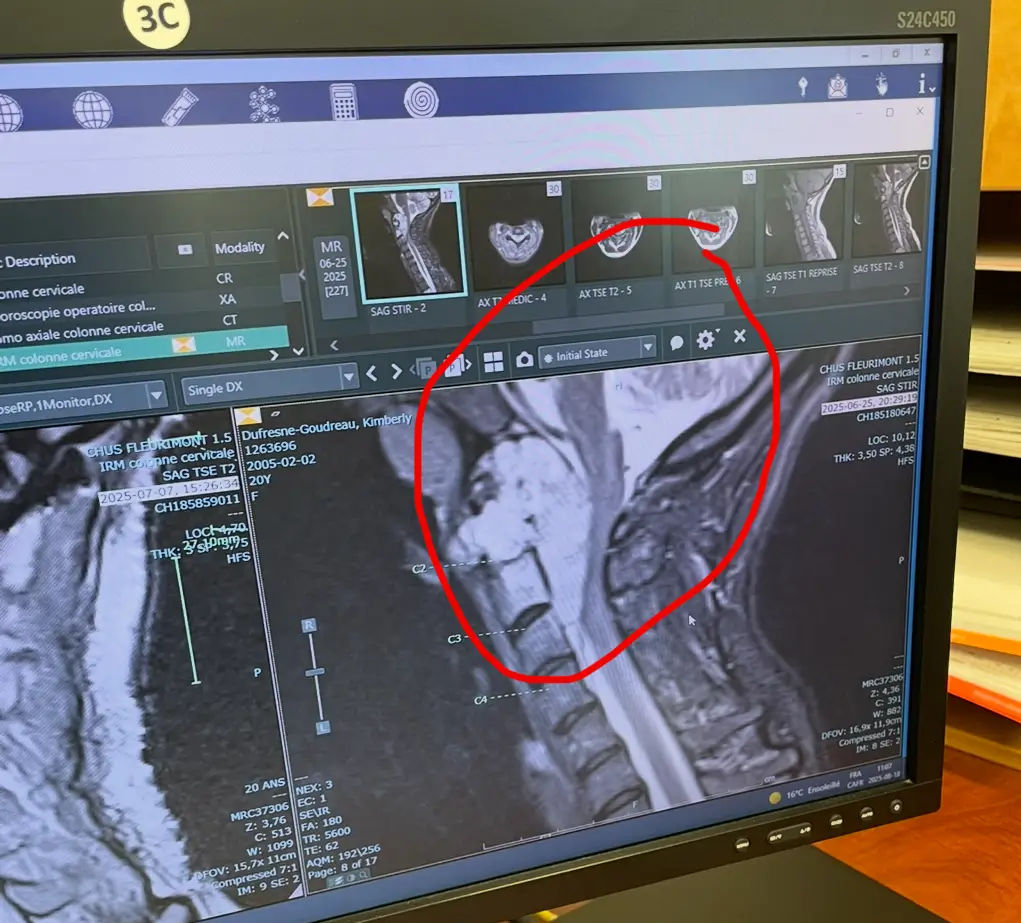Click the X icon next to the gear
The image size is (1021, 923).
point(740,336)
